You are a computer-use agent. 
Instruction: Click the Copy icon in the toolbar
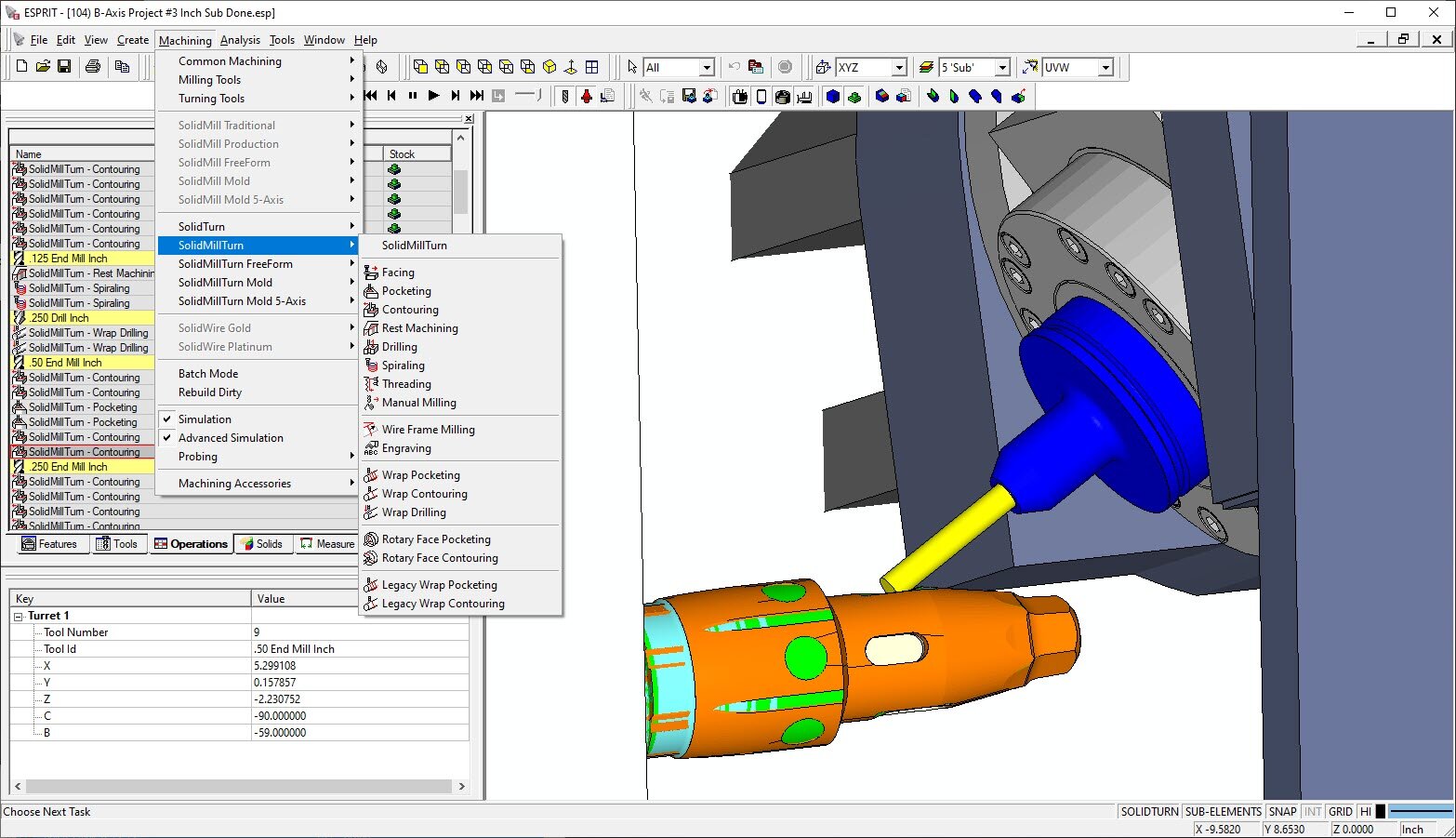(x=122, y=67)
